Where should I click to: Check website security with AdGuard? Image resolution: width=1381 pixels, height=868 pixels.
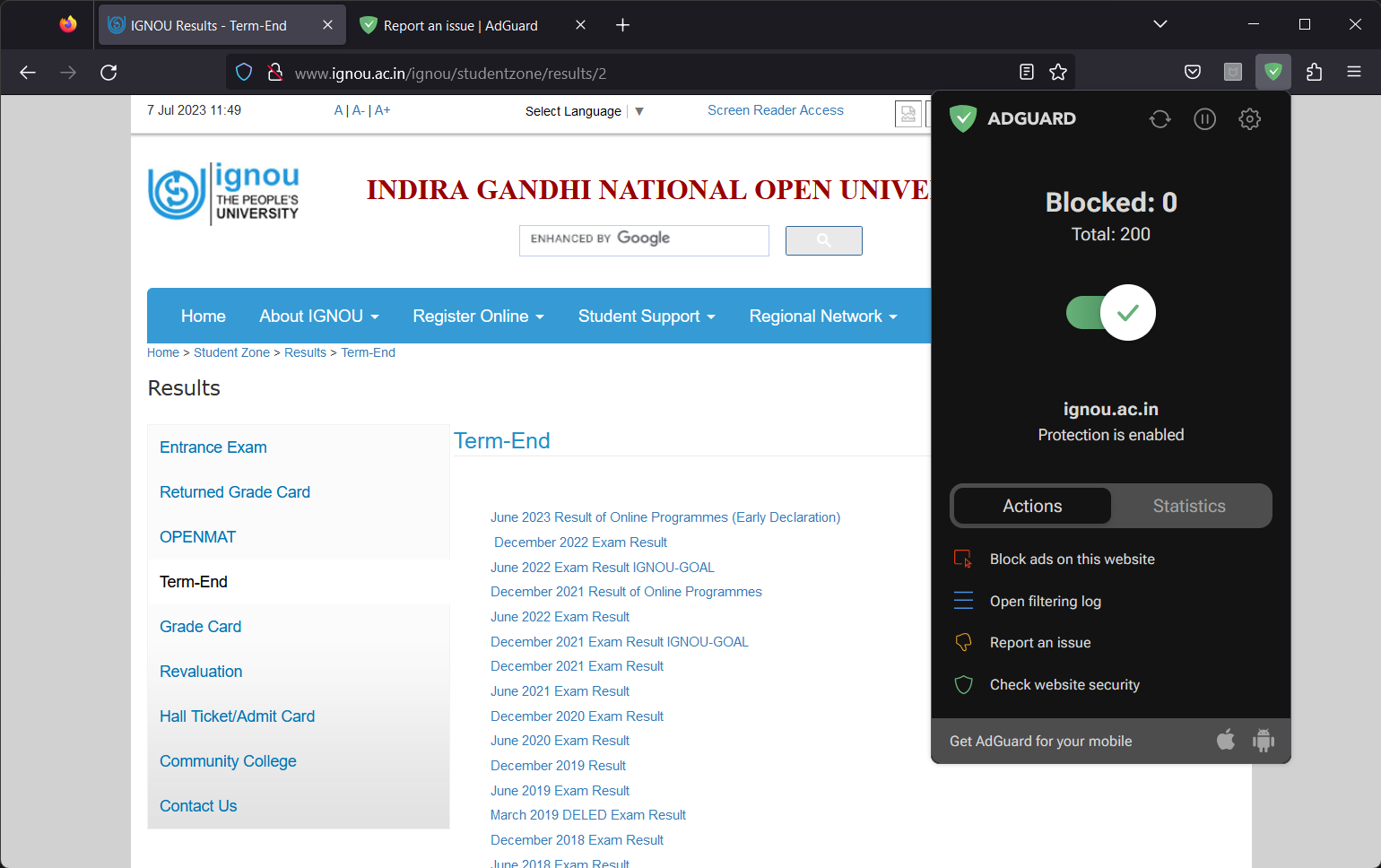(x=1064, y=684)
